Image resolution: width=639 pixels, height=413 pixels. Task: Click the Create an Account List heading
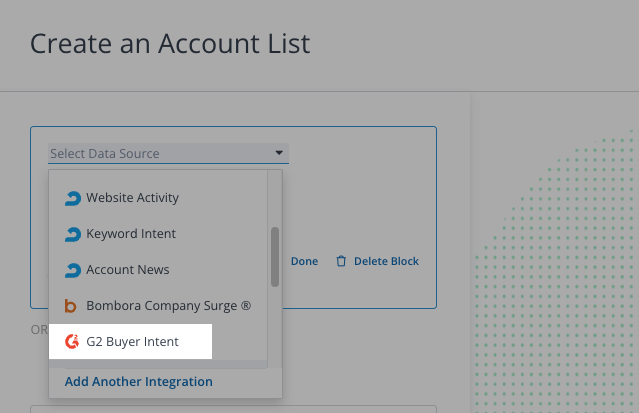[x=170, y=43]
